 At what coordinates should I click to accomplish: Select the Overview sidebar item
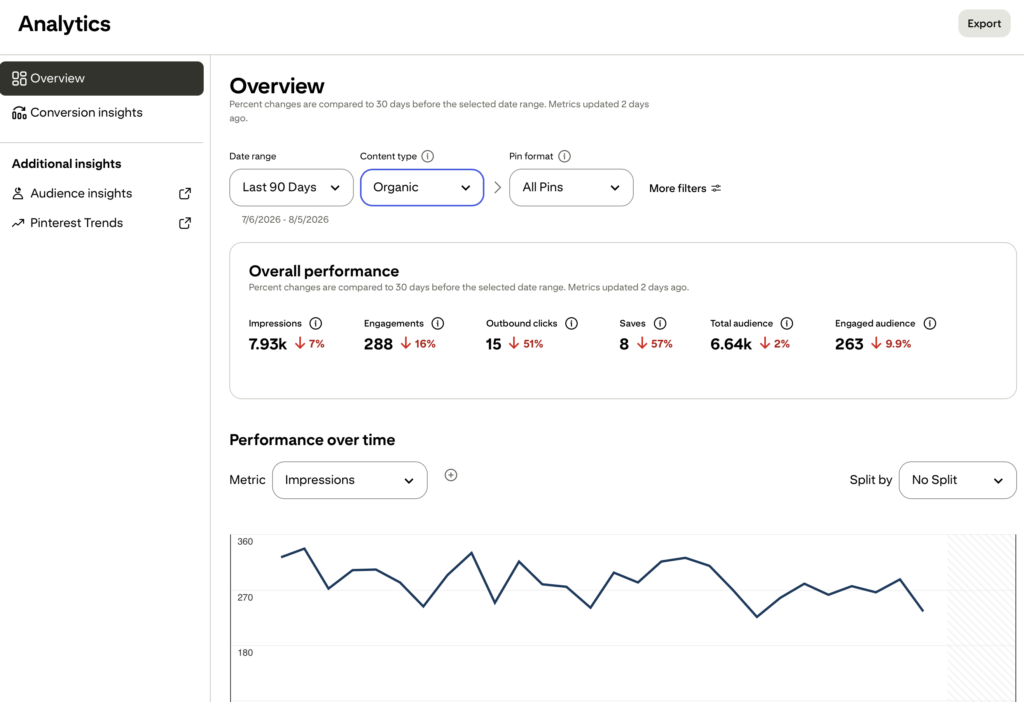[x=102, y=78]
